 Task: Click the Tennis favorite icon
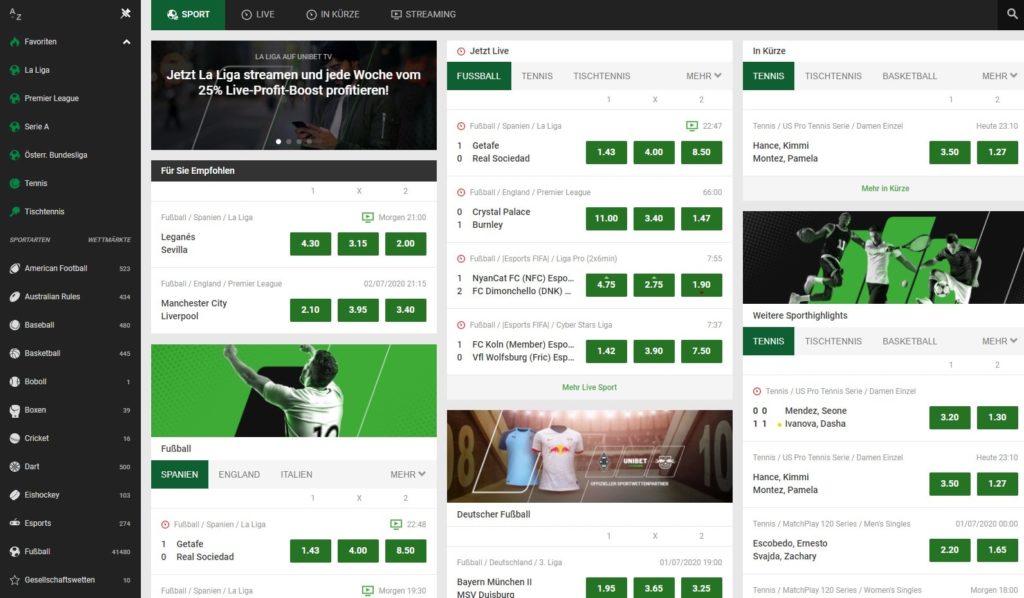tap(14, 183)
